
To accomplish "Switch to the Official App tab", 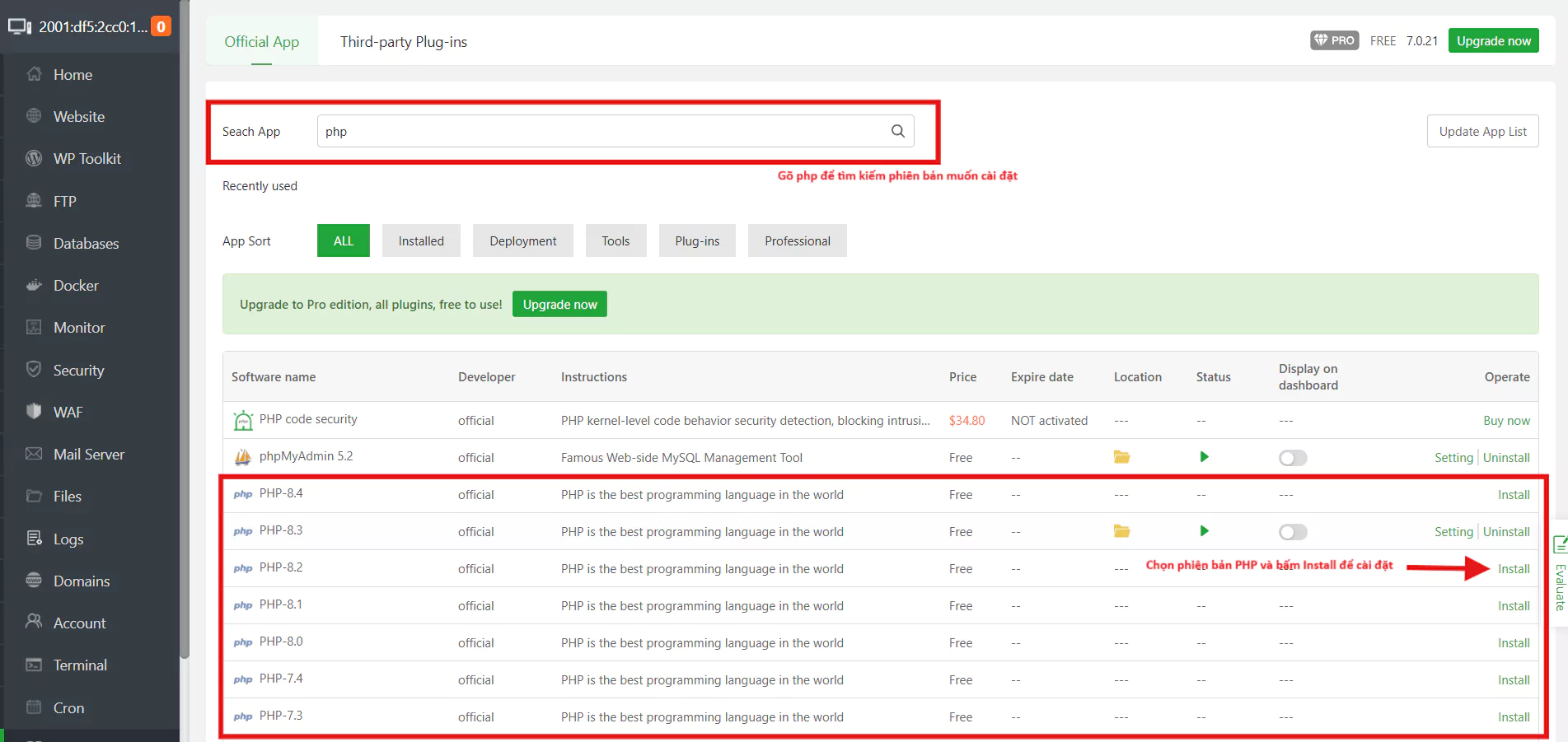I will pyautogui.click(x=261, y=41).
